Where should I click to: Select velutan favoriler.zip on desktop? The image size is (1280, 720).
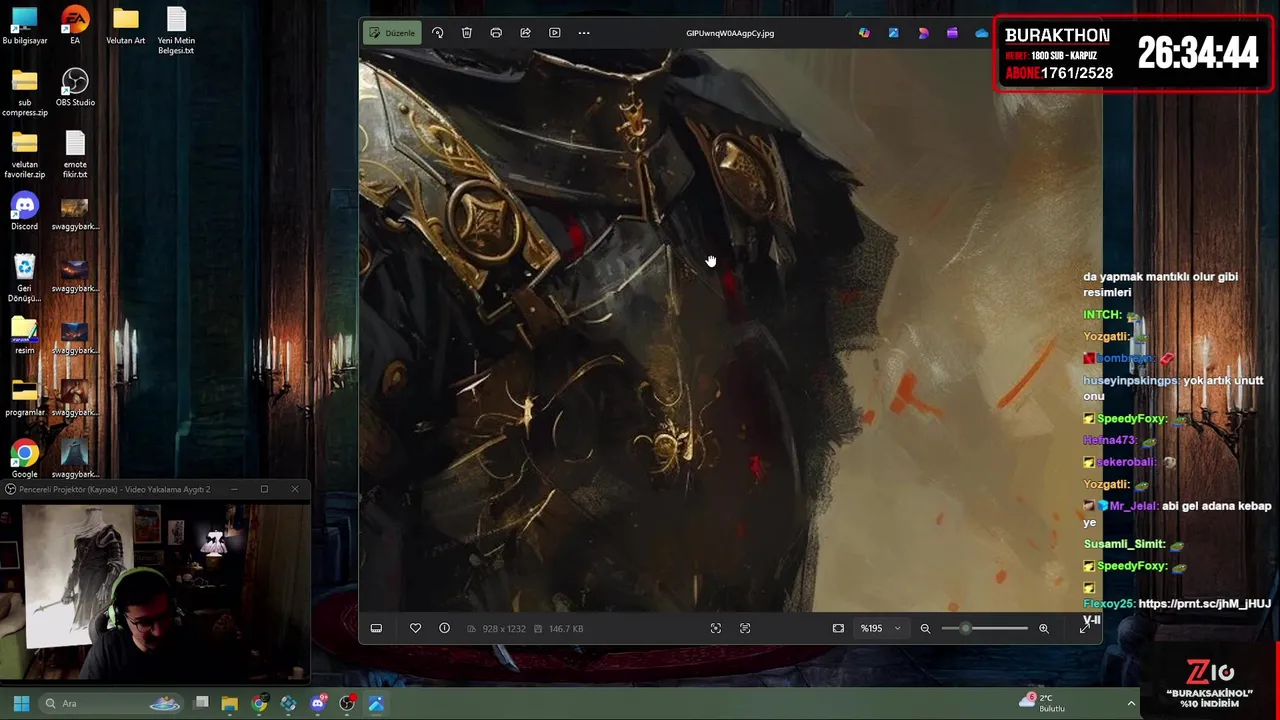point(24,154)
